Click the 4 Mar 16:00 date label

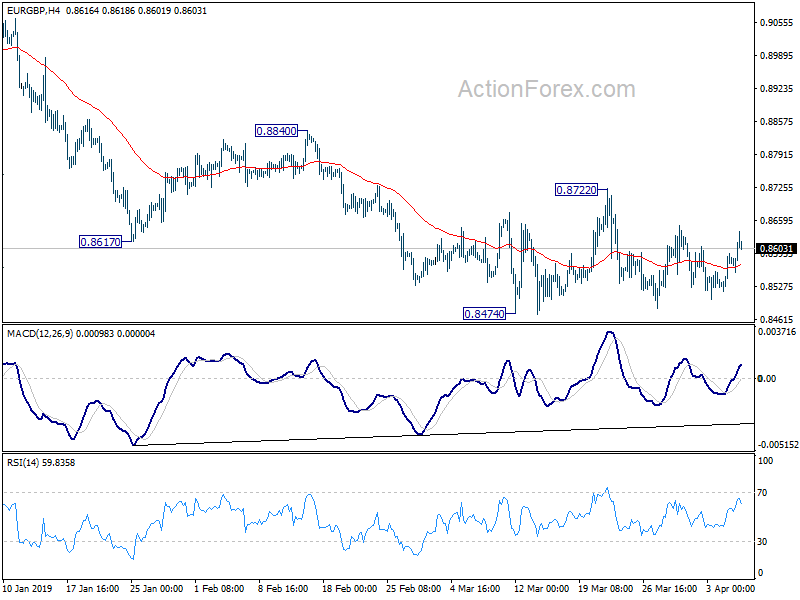click(x=476, y=589)
